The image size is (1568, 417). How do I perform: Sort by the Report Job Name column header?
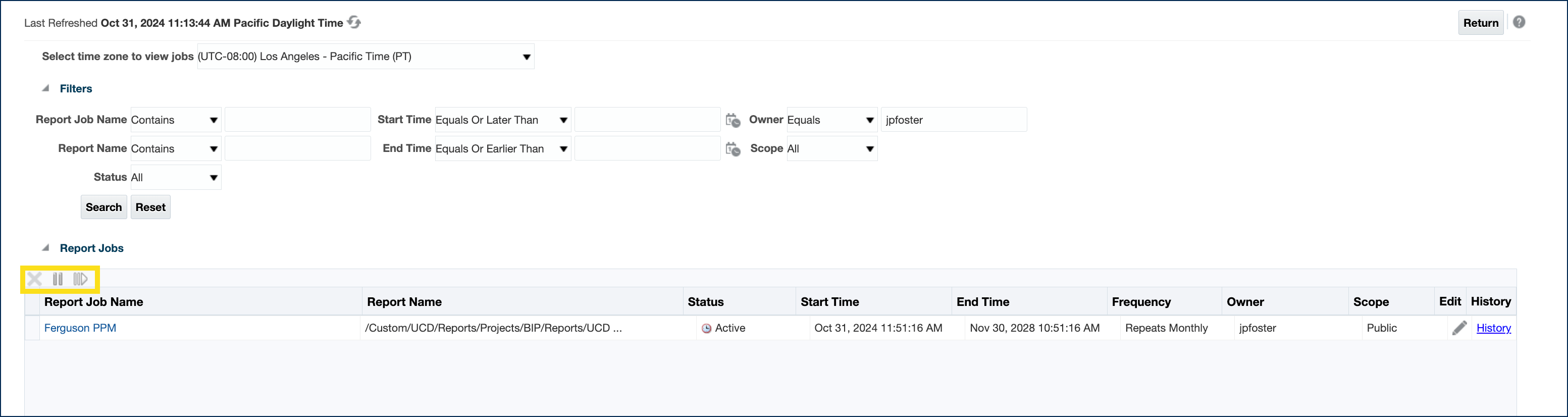pos(94,302)
